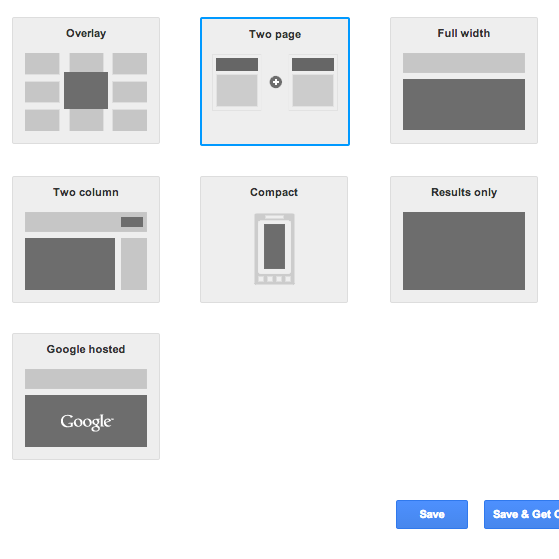This screenshot has height=559, width=559.
Task: Click the Overlay title label
Action: click(x=86, y=34)
